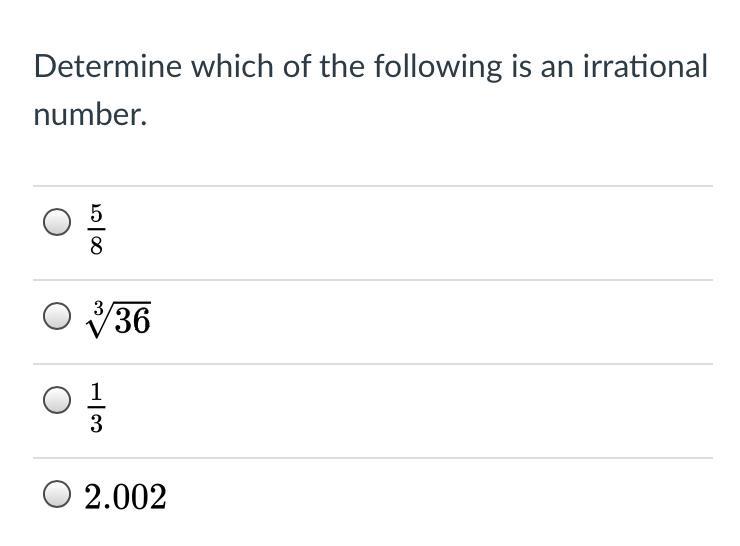Click the word "number." on the second line
Viewport: 740px width, 546px height.
tap(90, 114)
